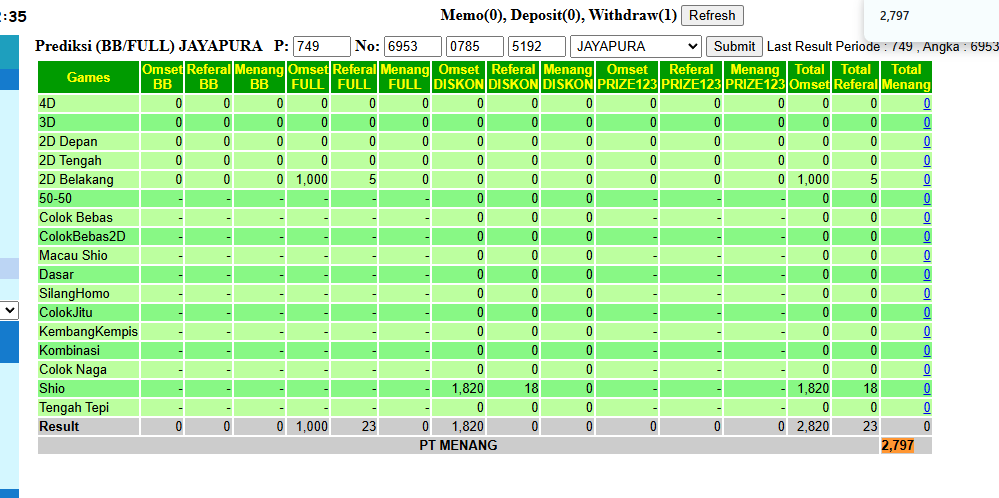Click the period input field showing 749
Image resolution: width=999 pixels, height=498 pixels.
point(321,46)
